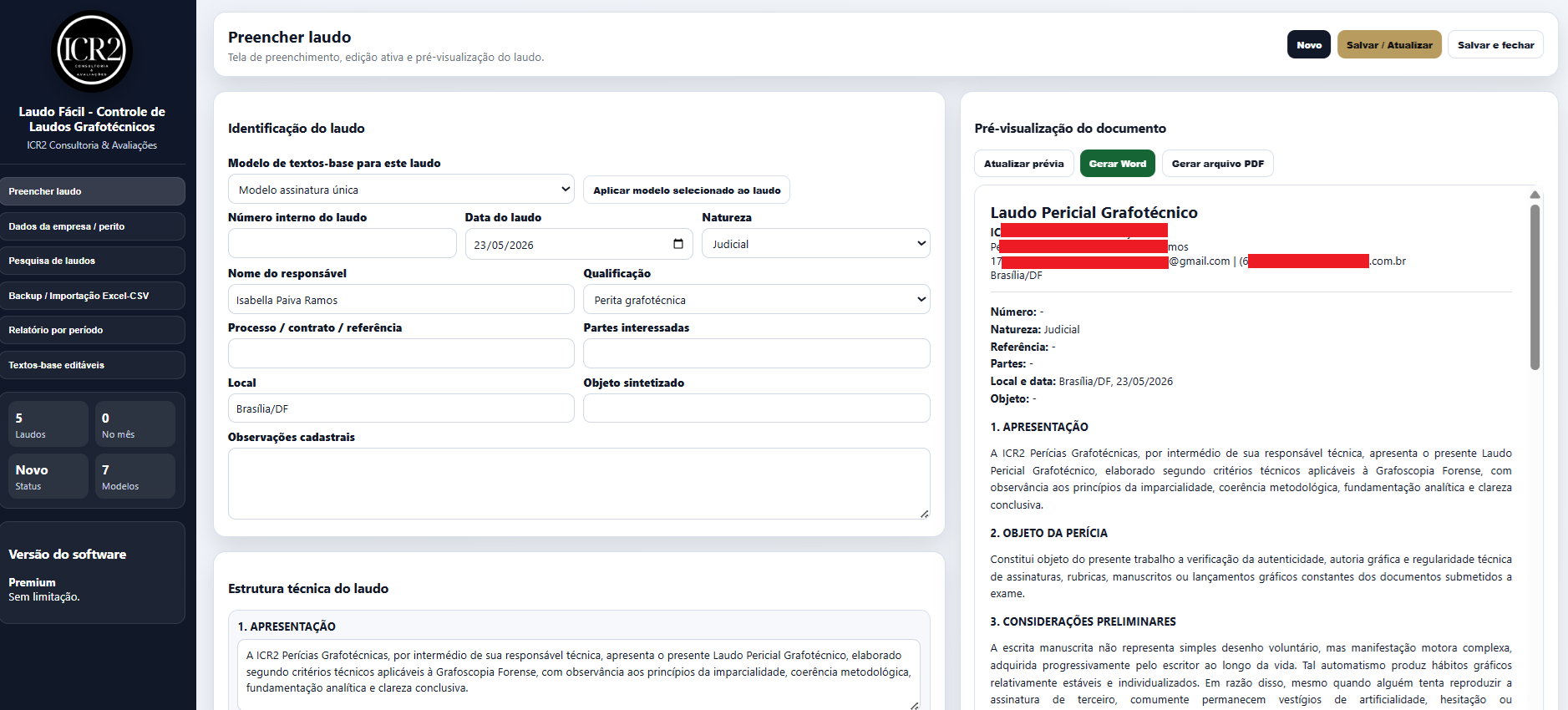Click the Identificação do laudo heading
This screenshot has width=1568, height=710.
[x=297, y=128]
